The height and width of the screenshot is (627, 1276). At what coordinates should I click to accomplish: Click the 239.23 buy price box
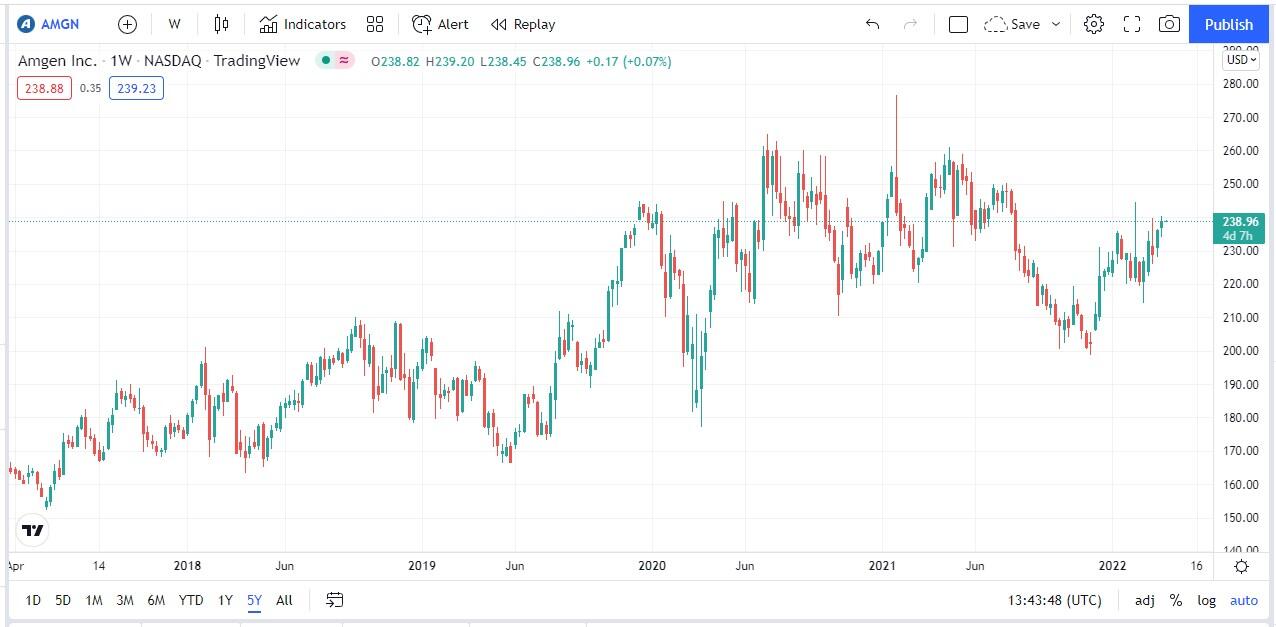[136, 88]
